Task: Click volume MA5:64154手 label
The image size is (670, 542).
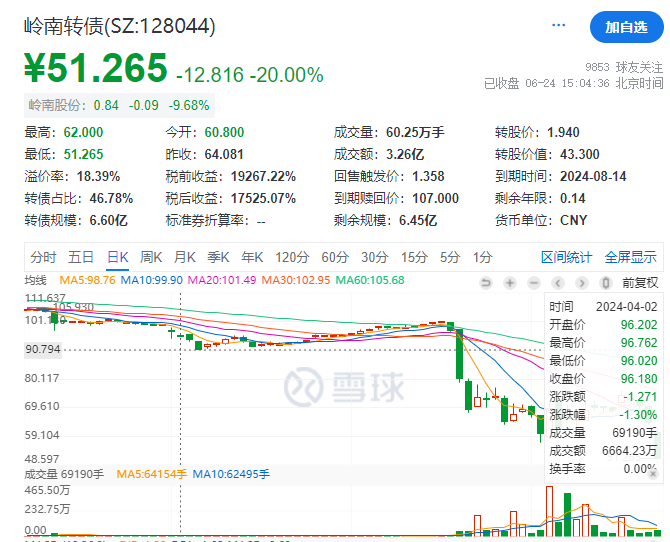Action: click(x=152, y=474)
